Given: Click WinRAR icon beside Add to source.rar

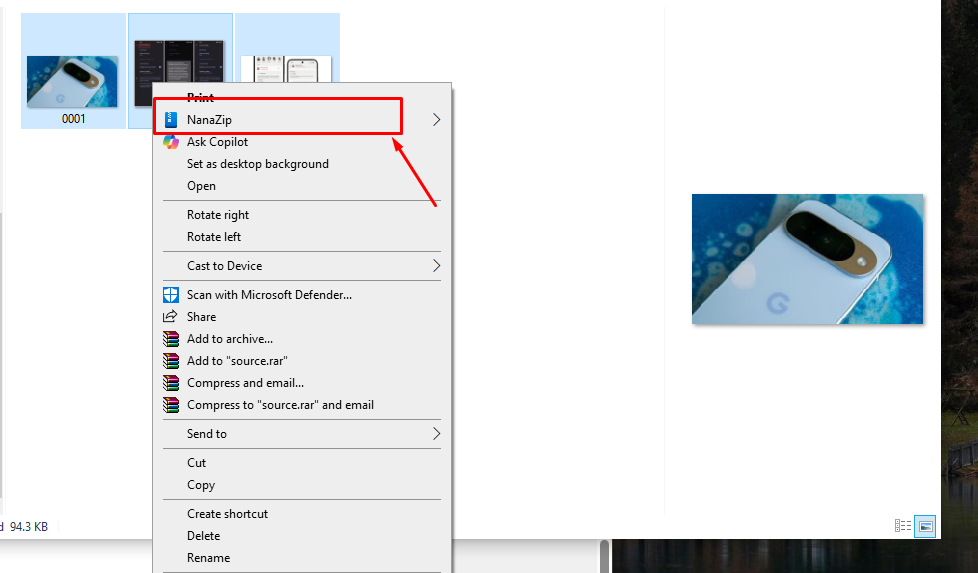Looking at the screenshot, I should [170, 361].
